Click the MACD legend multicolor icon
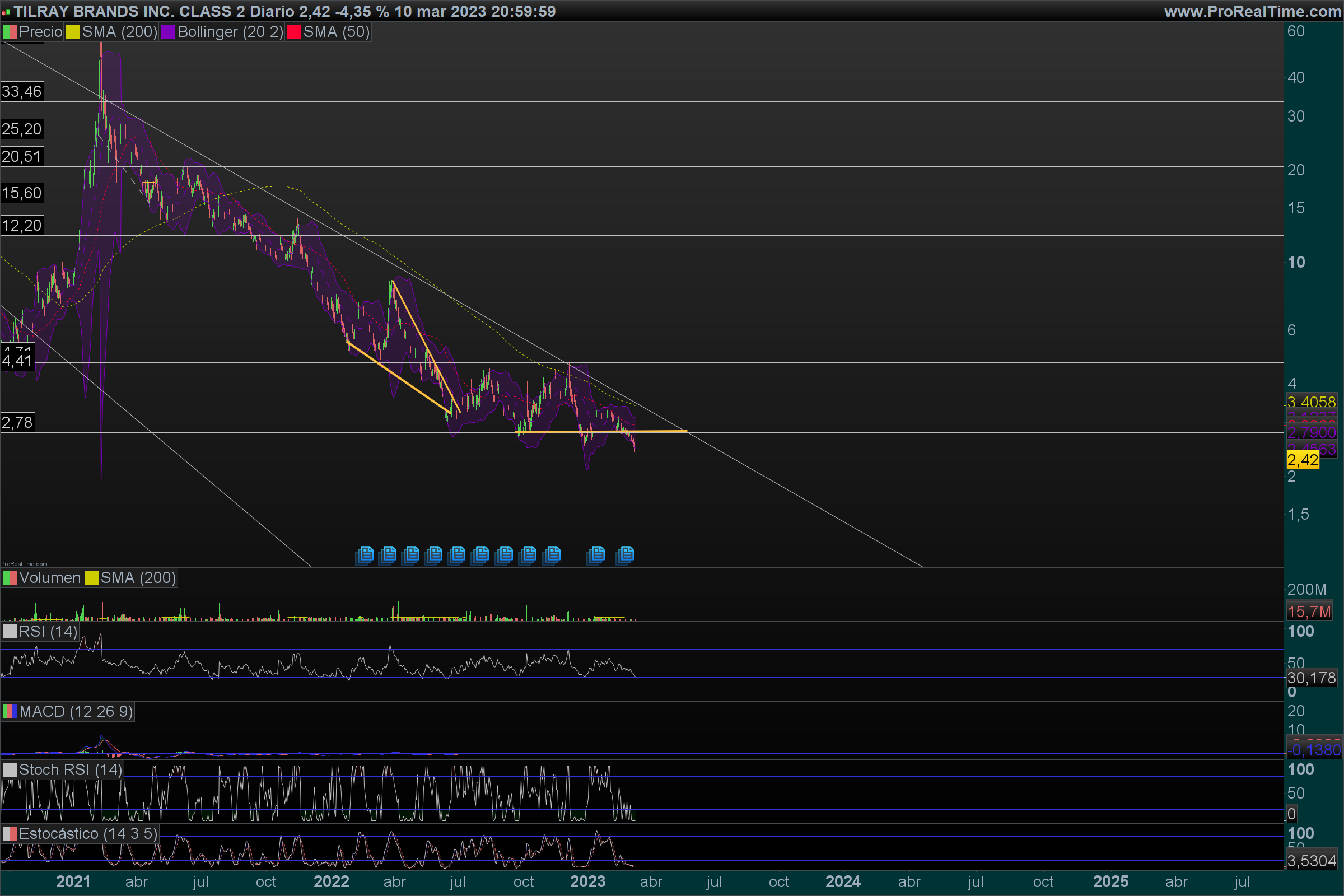 click(9, 711)
